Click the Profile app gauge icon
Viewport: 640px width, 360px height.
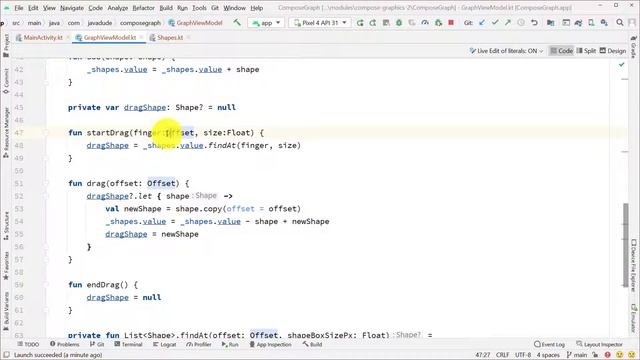pos(425,23)
